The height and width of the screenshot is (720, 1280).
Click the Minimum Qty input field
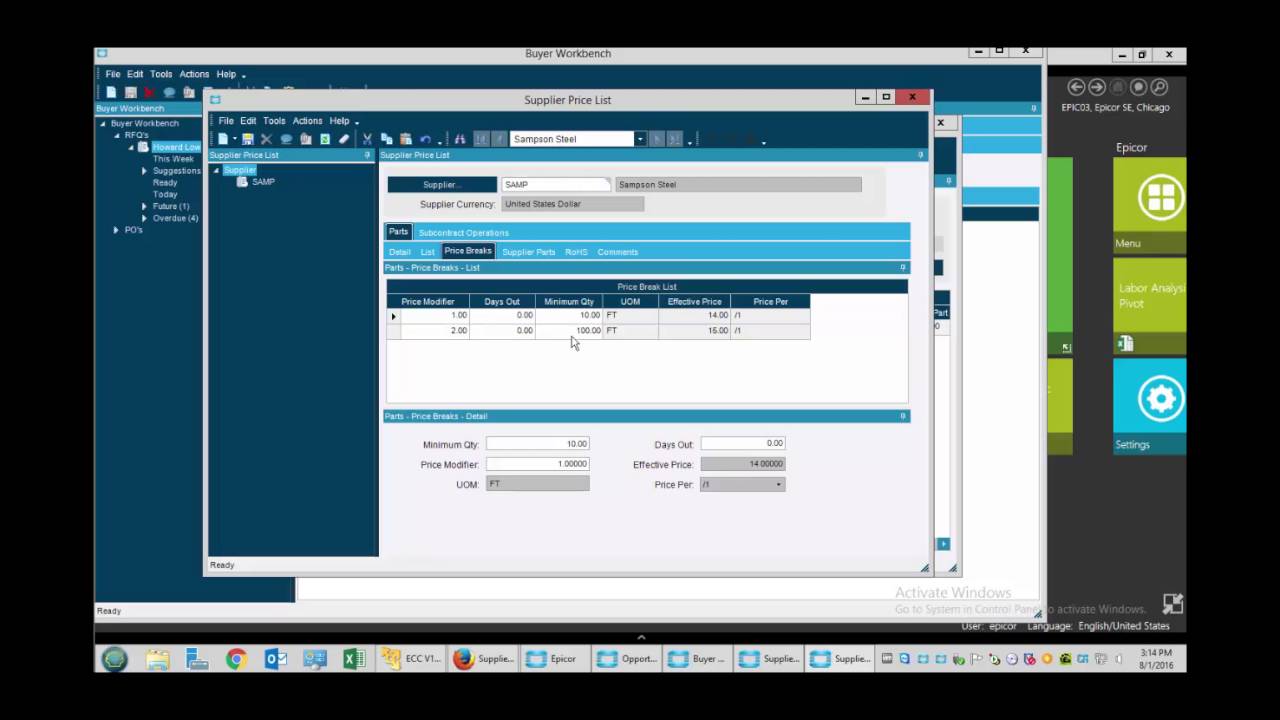coord(537,444)
